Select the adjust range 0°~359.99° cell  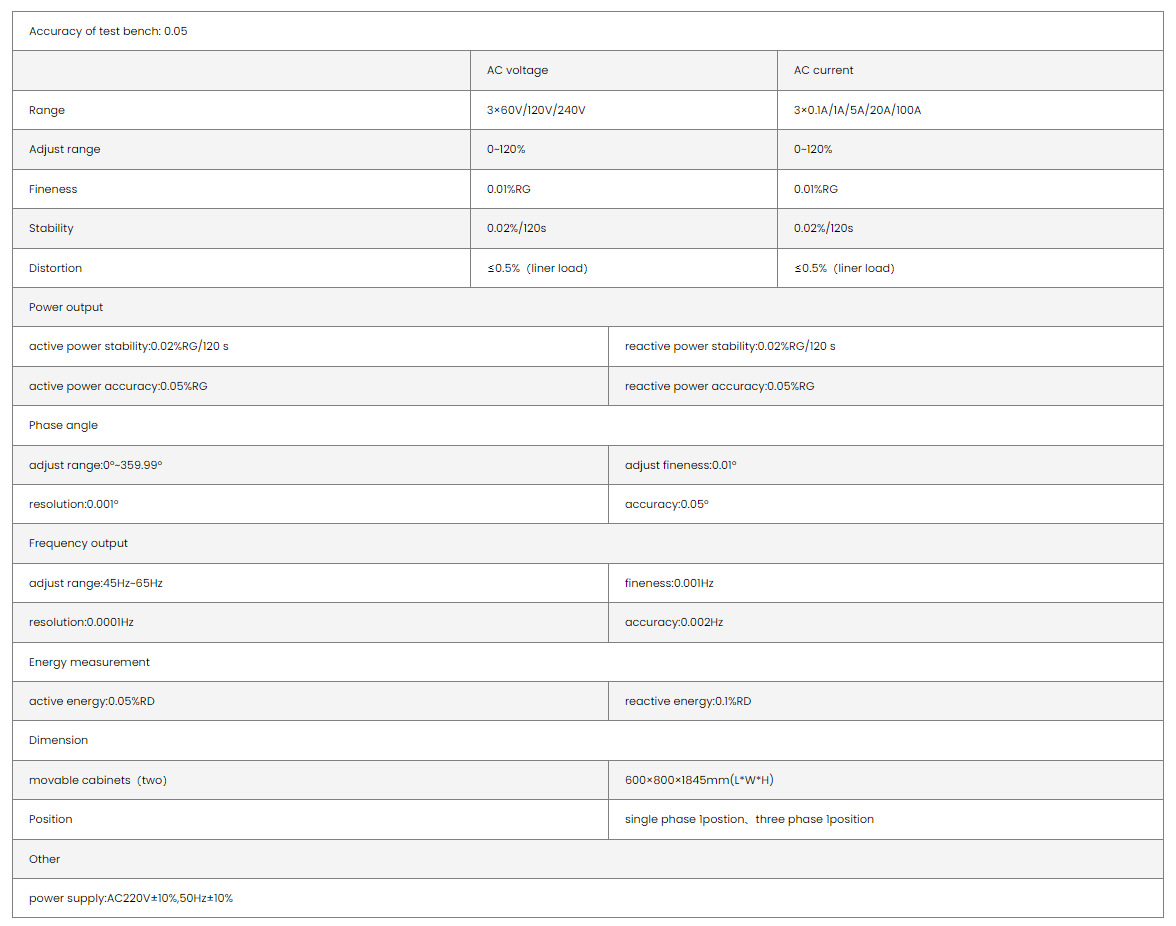[x=96, y=465]
